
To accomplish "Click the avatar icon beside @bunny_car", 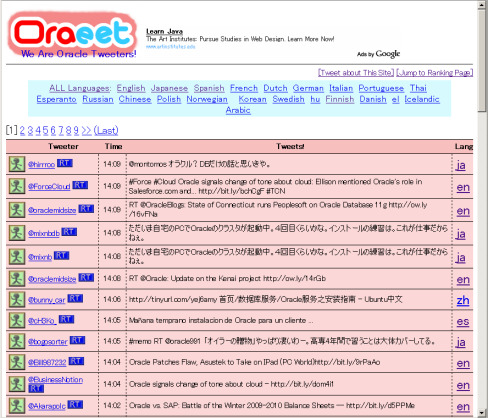I will pos(17,299).
